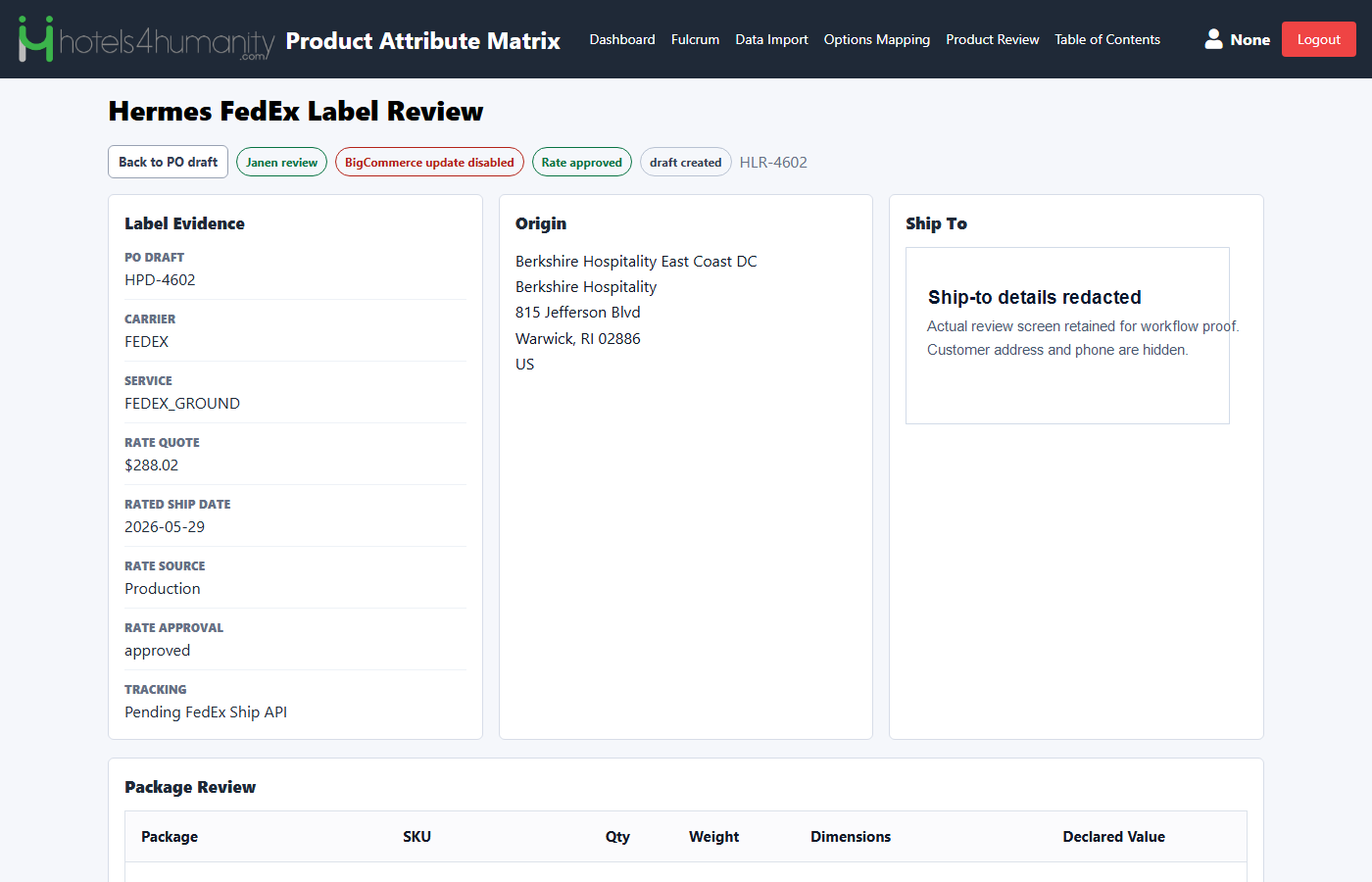Screen dimensions: 1372x882
Task: Select the rate approval value approved
Action: [158, 651]
